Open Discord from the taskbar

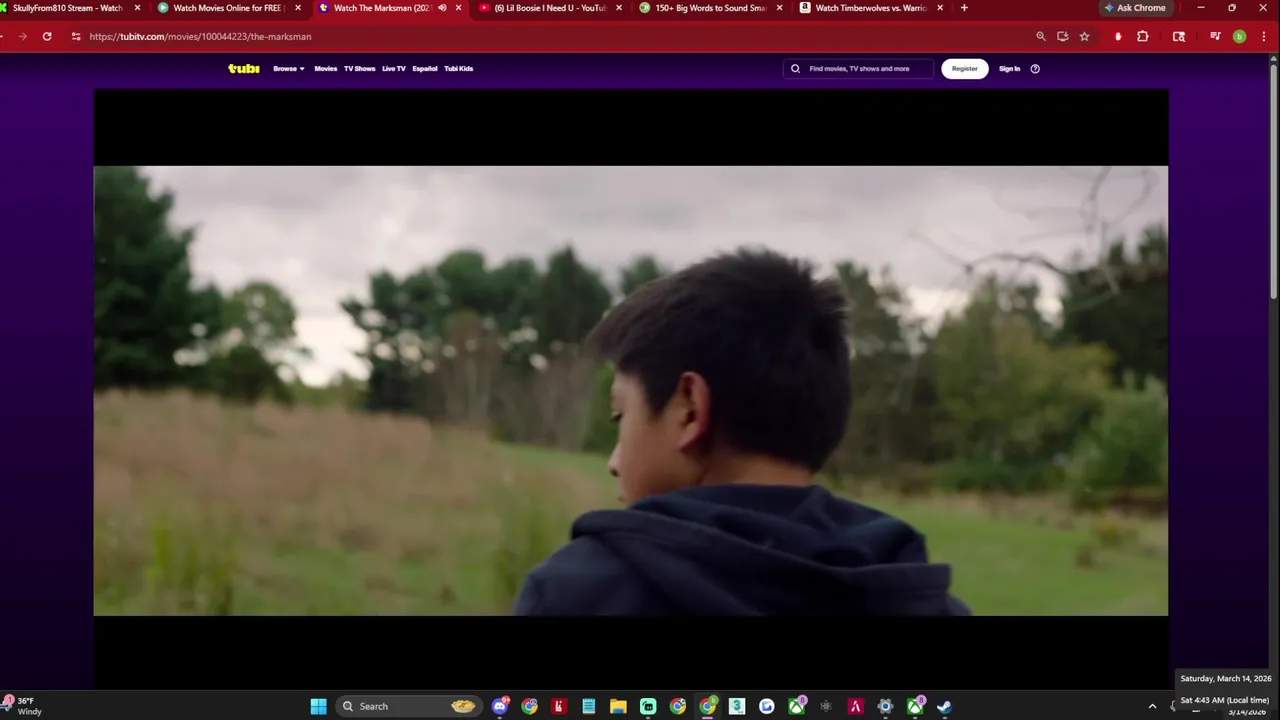tap(500, 706)
